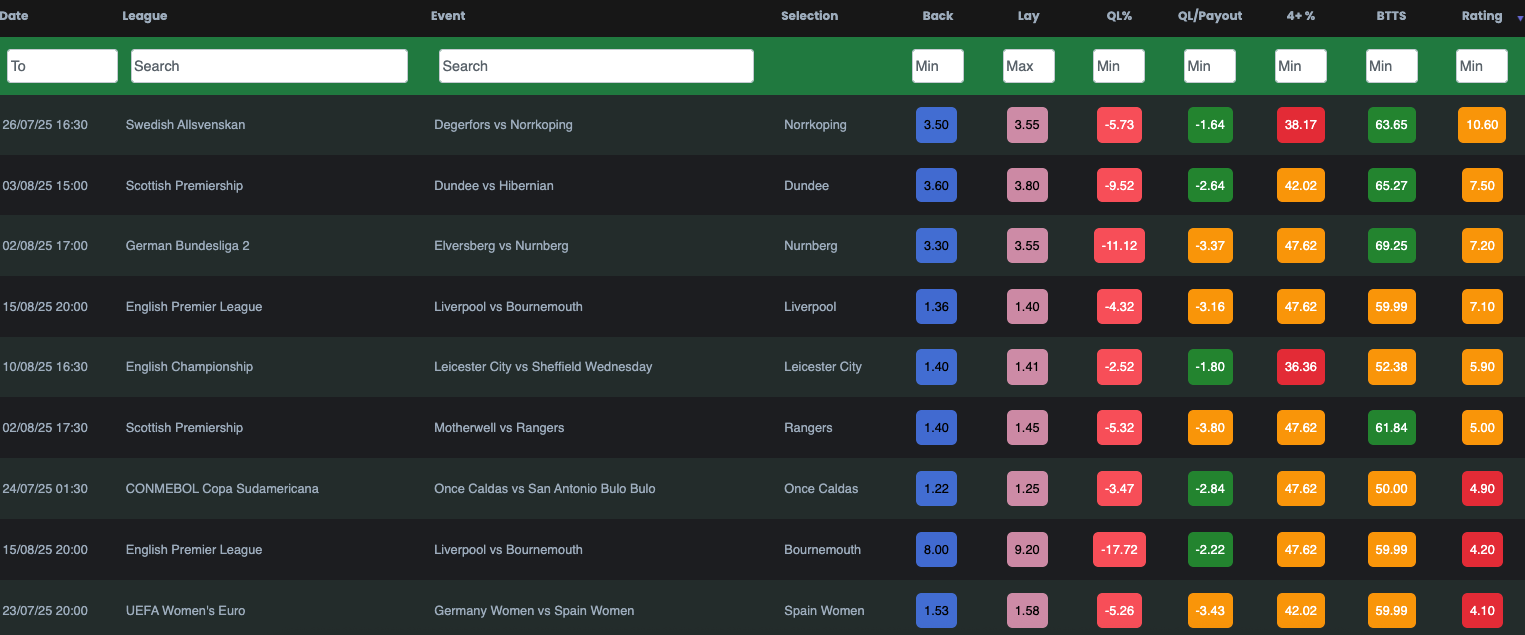This screenshot has width=1525, height=635.
Task: Click the 36.36 four-plus percent value
Action: click(x=1301, y=367)
